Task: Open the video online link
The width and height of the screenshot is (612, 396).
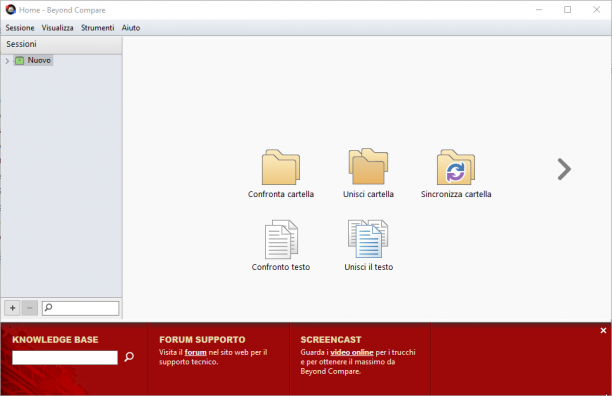Action: tap(352, 352)
